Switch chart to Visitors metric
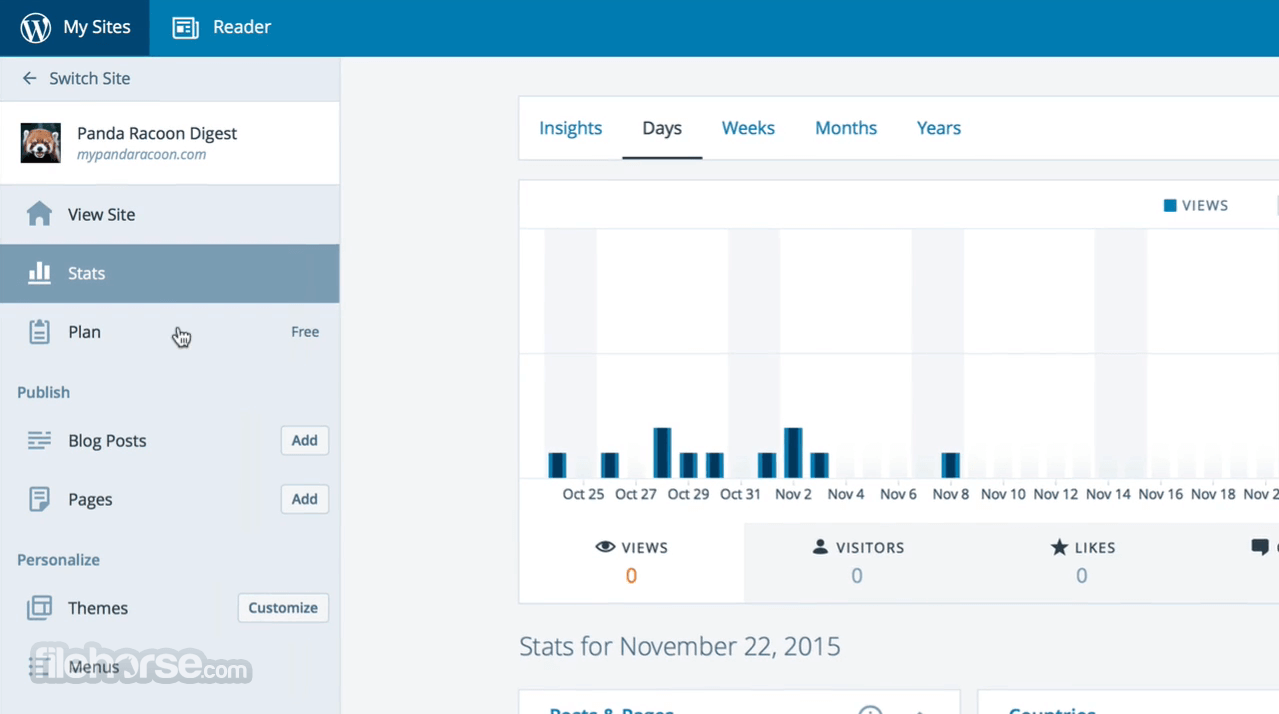This screenshot has height=714, width=1279. click(x=856, y=562)
